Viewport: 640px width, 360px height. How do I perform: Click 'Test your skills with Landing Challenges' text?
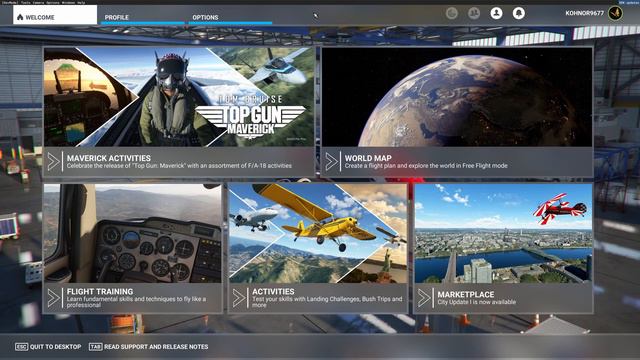click(x=327, y=302)
